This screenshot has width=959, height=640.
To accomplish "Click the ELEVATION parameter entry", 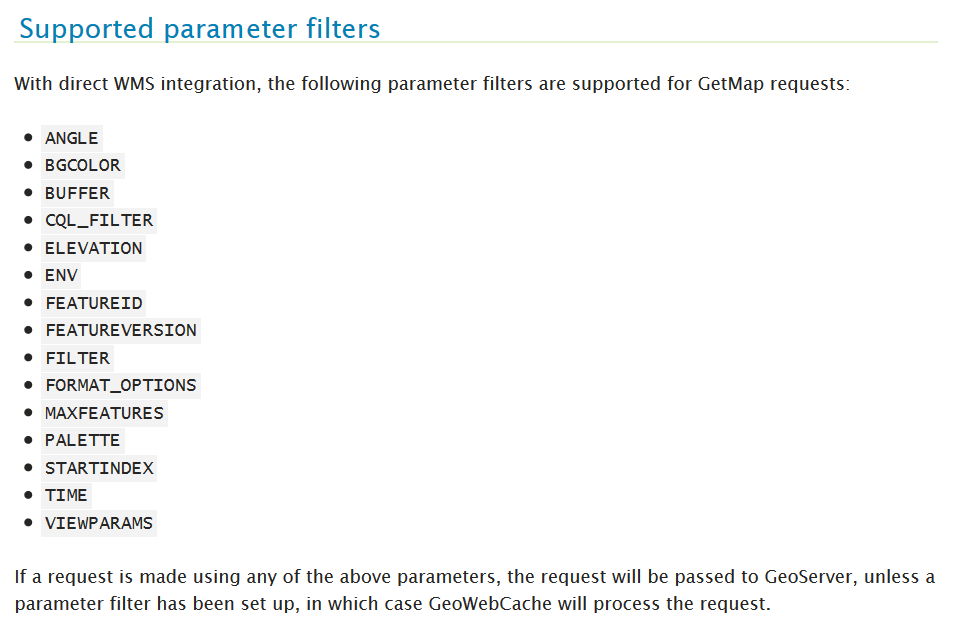I will click(x=94, y=248).
